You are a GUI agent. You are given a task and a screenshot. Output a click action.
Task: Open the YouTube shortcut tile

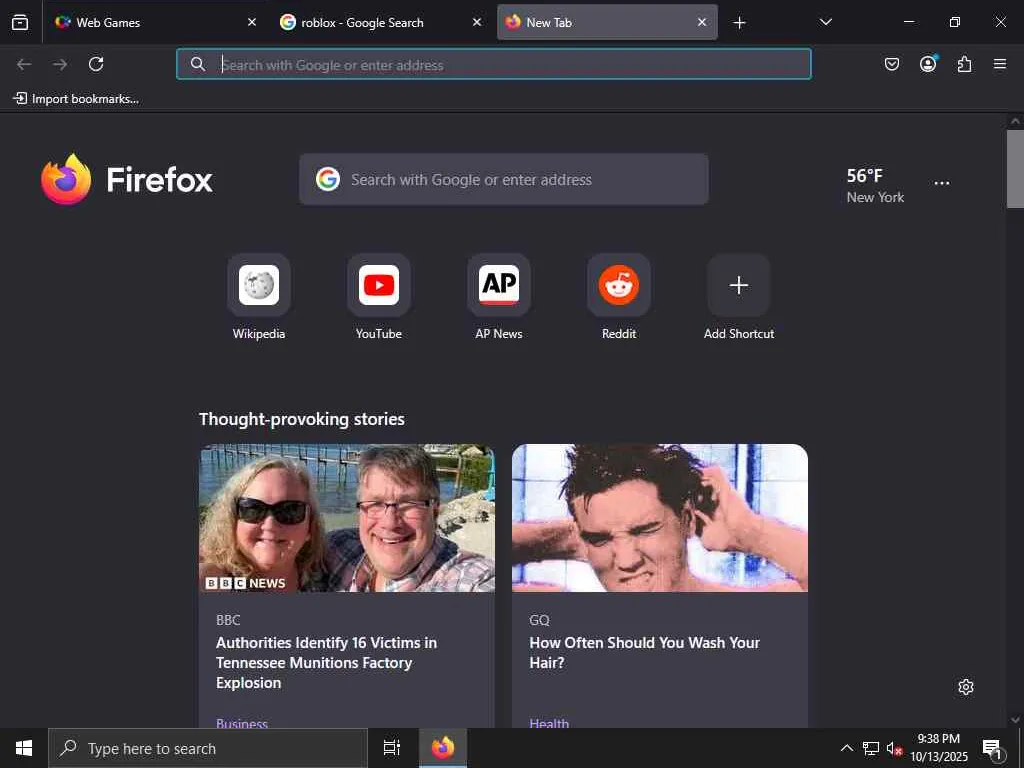point(379,297)
